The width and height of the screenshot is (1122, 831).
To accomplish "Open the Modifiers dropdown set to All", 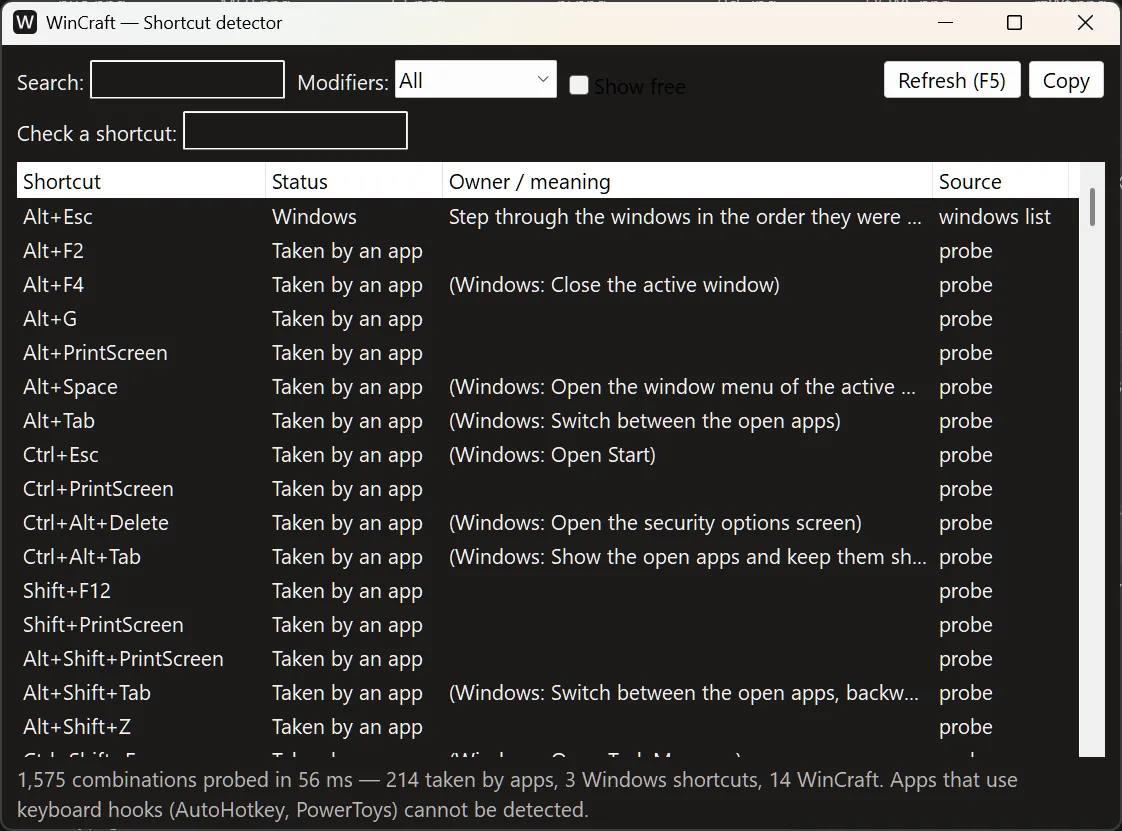I will [x=476, y=79].
